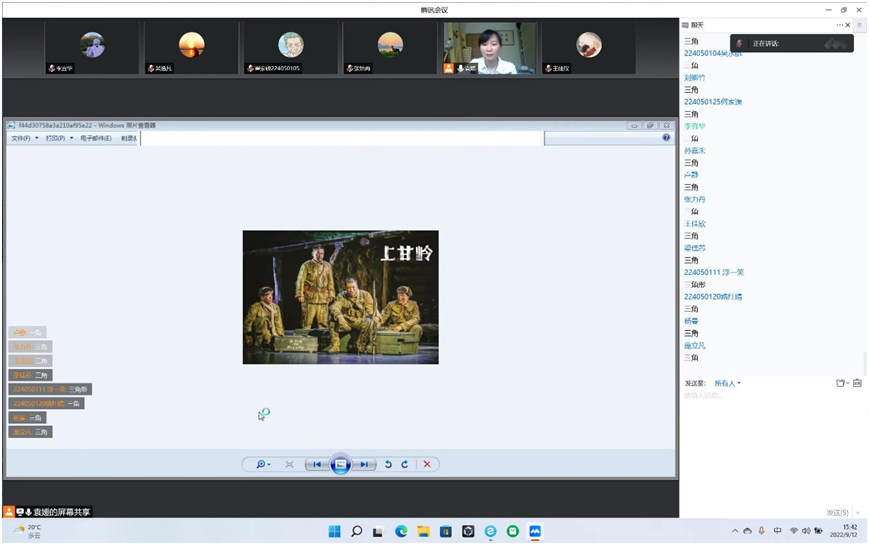Click chat message 三角形

694,284
